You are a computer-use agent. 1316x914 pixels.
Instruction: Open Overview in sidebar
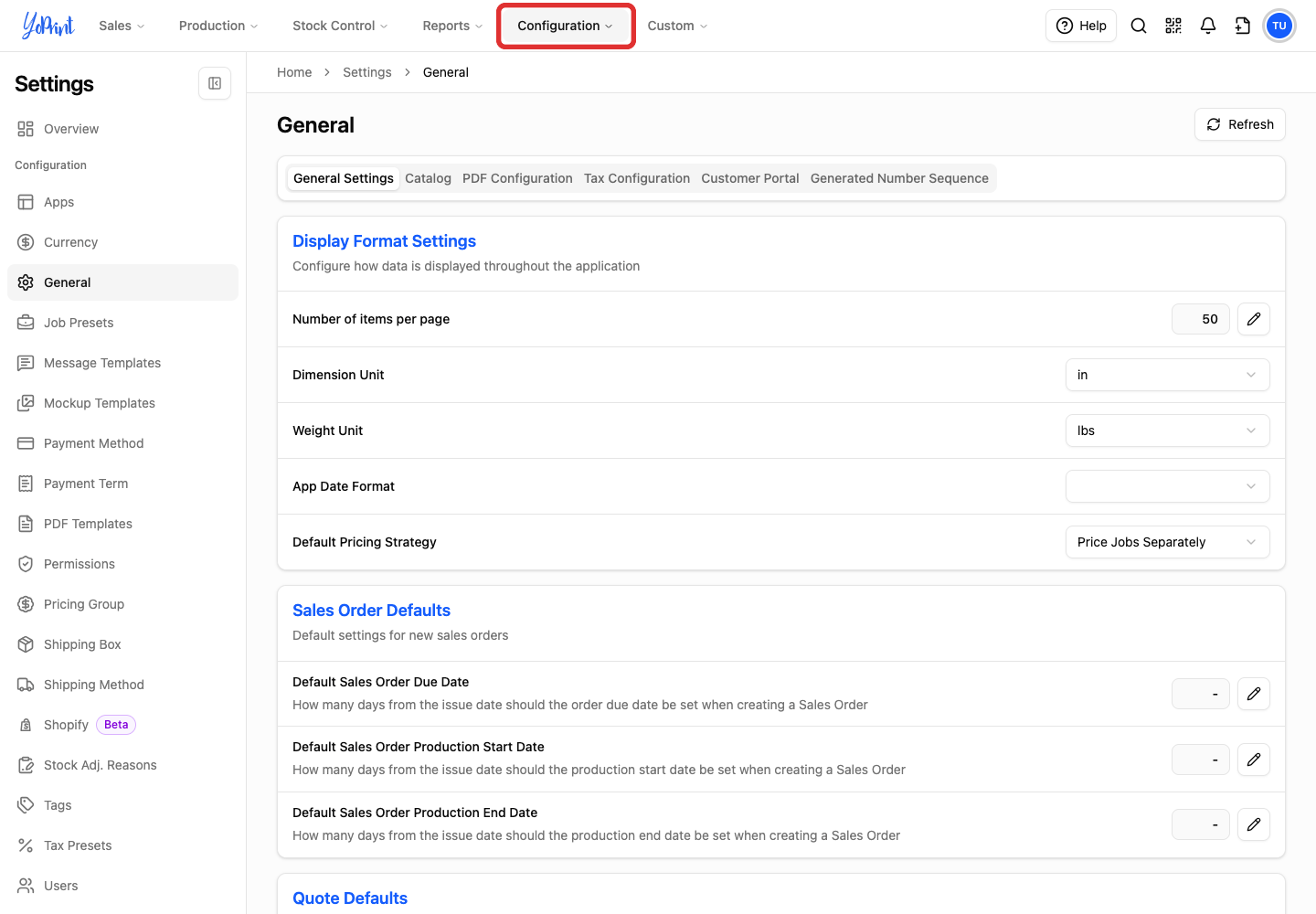(122, 129)
